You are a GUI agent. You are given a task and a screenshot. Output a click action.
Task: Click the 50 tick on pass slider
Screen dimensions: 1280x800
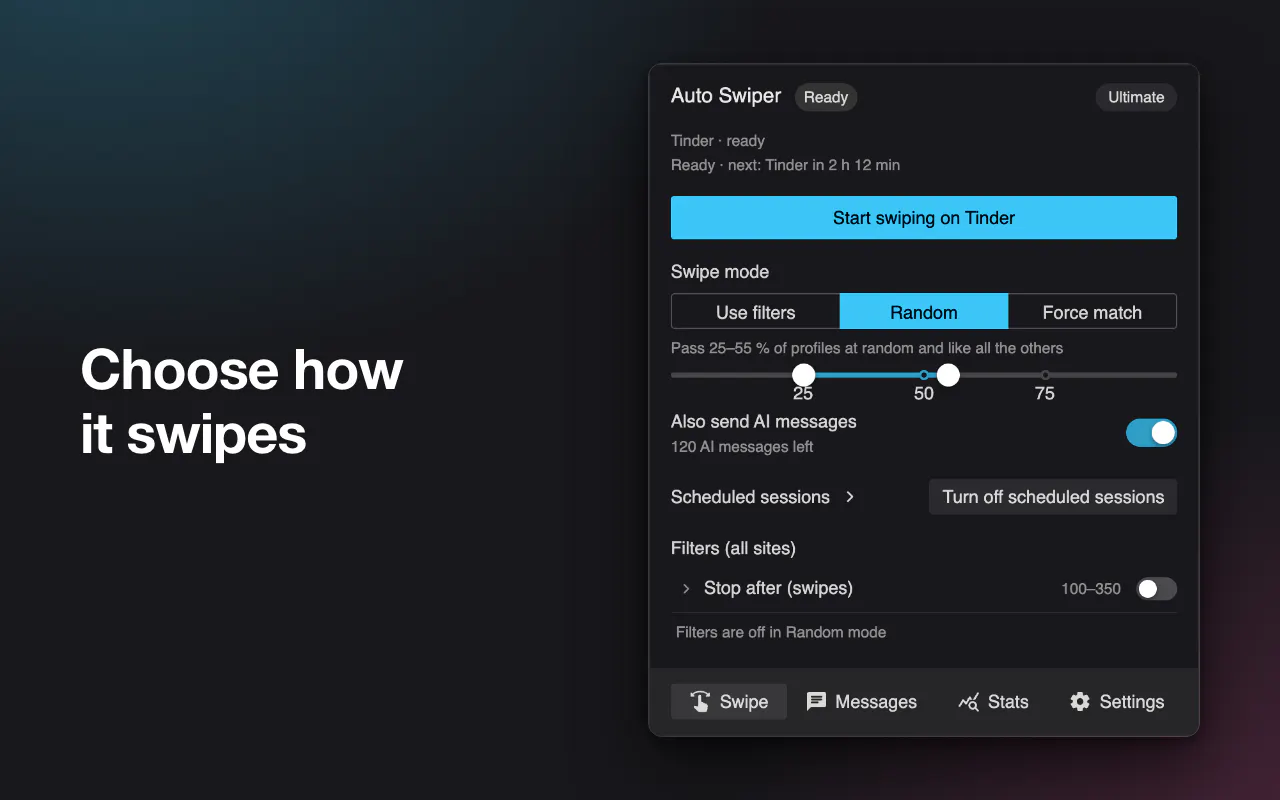924,375
